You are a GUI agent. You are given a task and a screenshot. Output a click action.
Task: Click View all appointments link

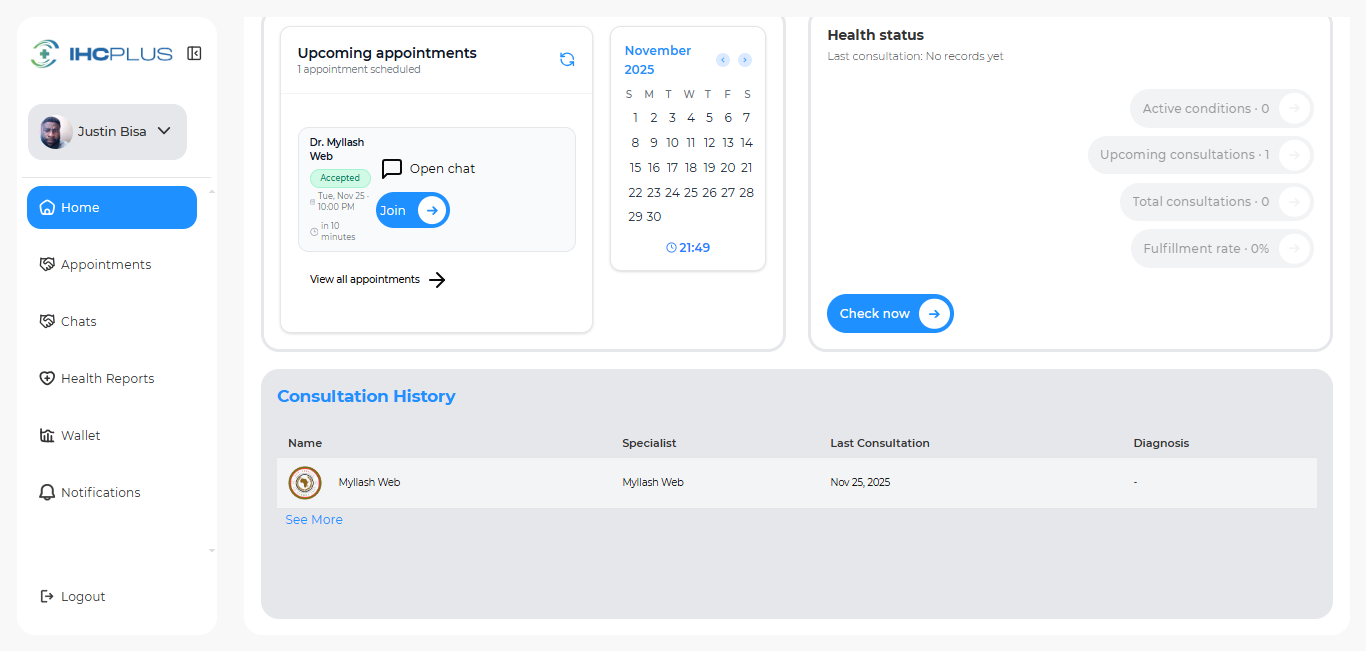coord(377,280)
